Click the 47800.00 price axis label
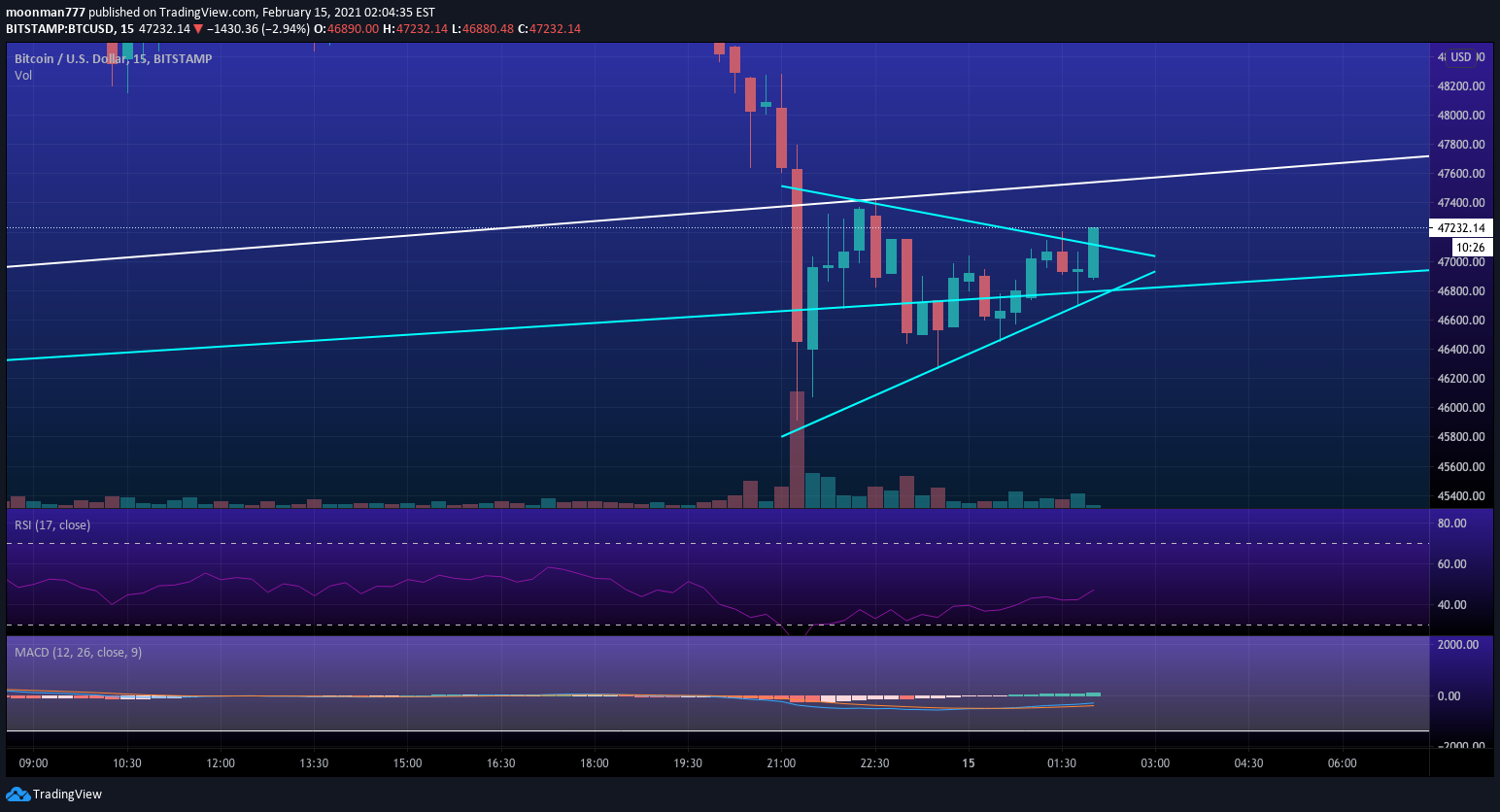The image size is (1500, 812). 1461,144
